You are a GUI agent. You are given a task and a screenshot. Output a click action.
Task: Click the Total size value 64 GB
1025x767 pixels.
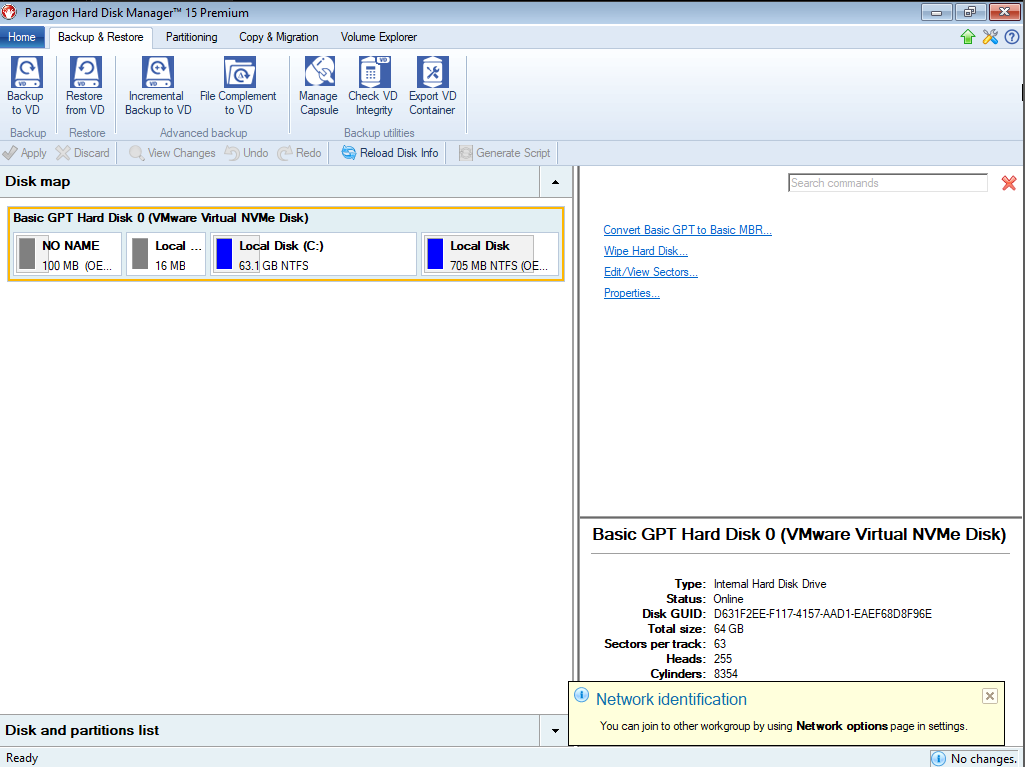728,629
